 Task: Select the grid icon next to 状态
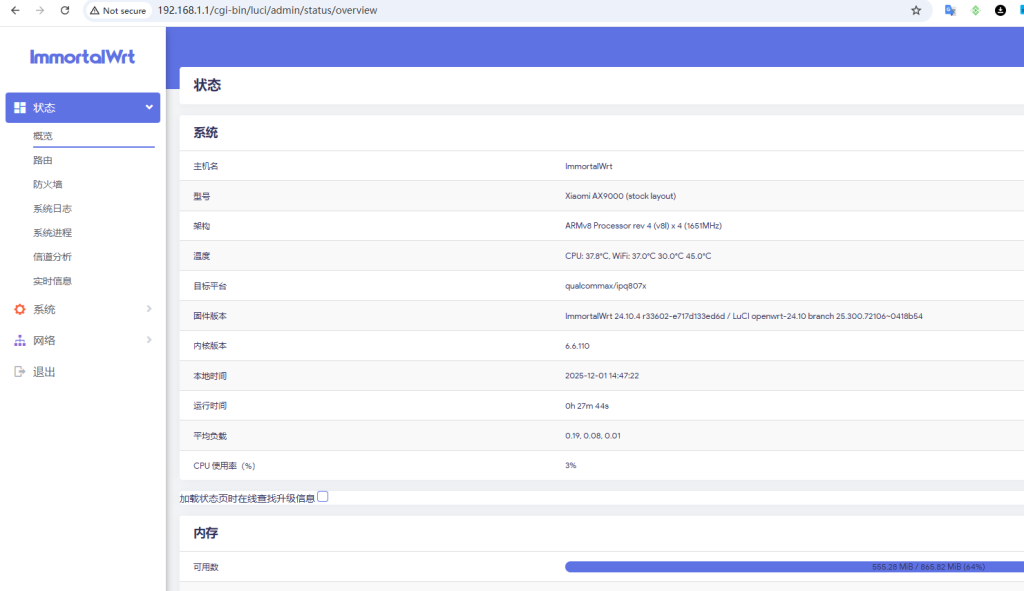20,107
